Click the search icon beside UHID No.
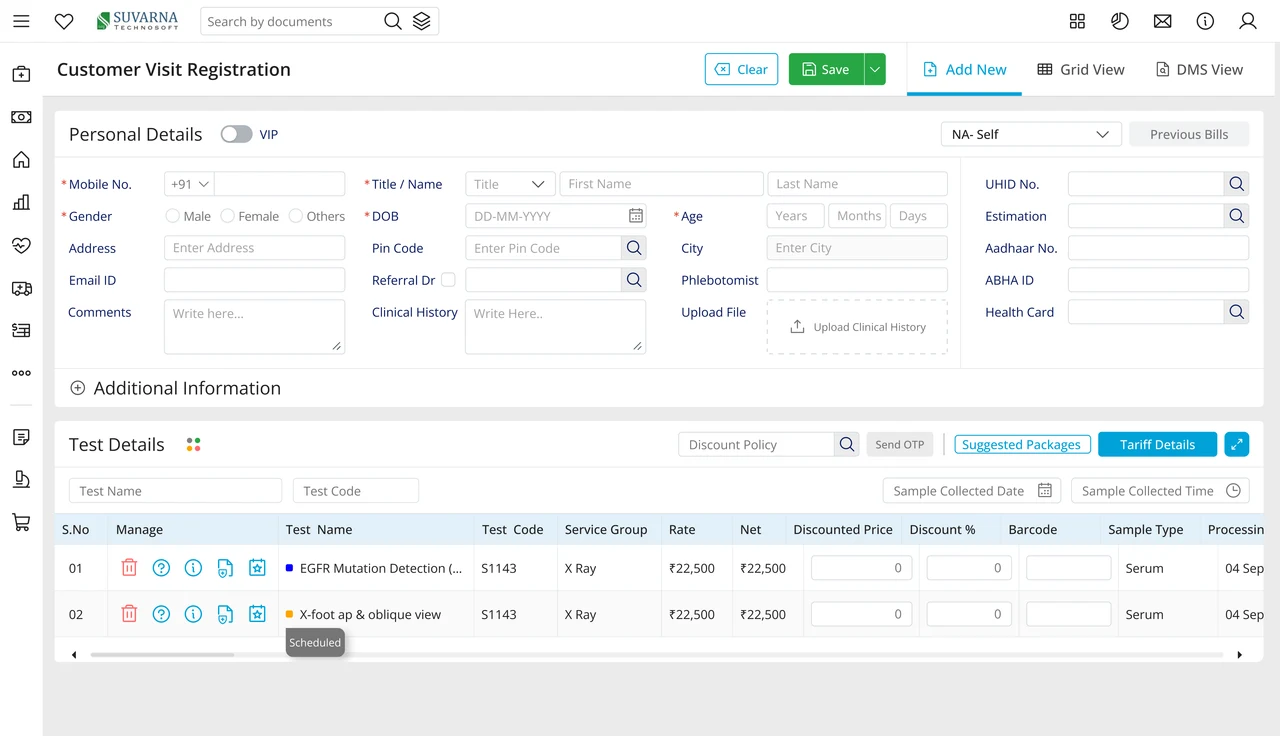Image resolution: width=1280 pixels, height=736 pixels. 1237,184
